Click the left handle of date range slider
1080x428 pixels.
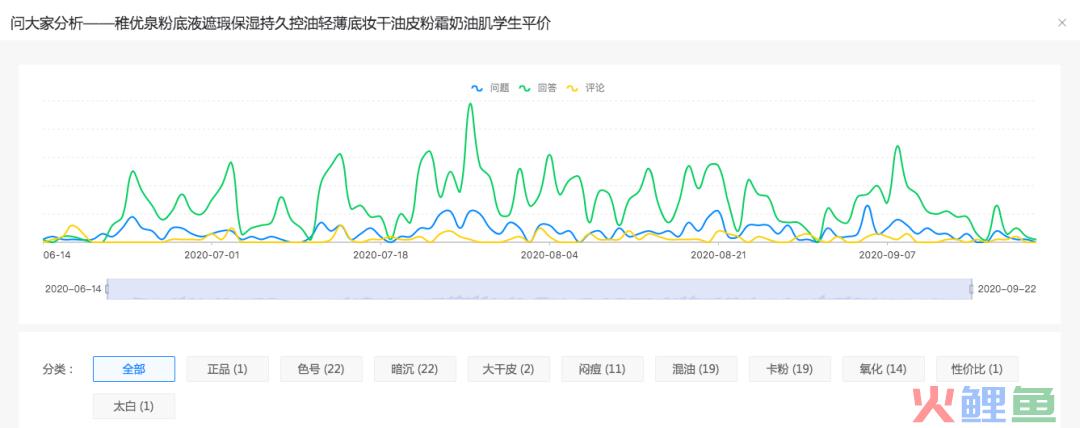[107, 289]
